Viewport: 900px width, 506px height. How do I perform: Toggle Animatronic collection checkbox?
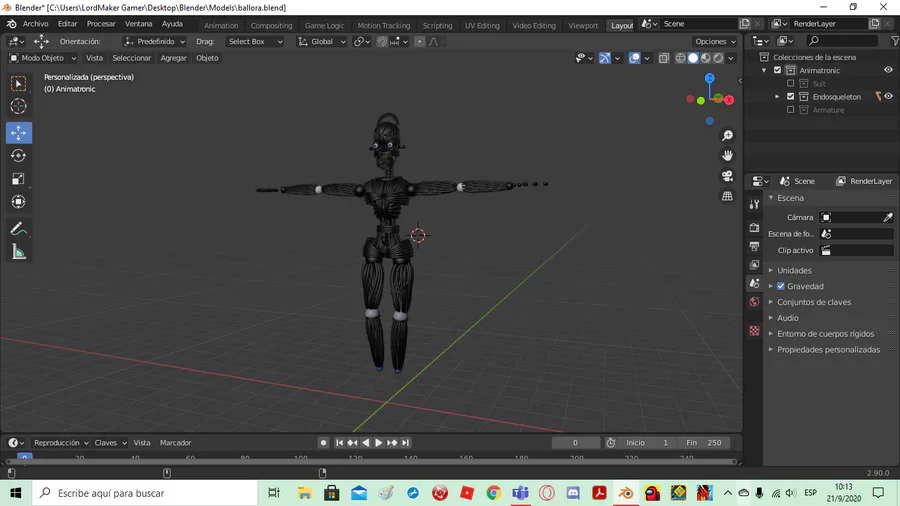point(778,70)
